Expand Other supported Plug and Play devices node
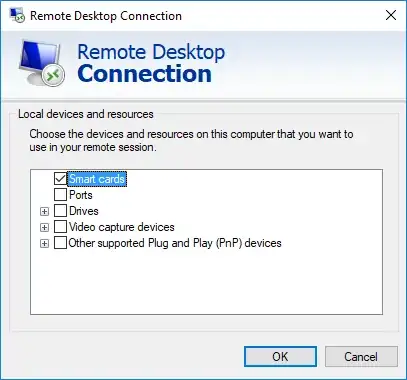This screenshot has width=407, height=380. point(44,243)
